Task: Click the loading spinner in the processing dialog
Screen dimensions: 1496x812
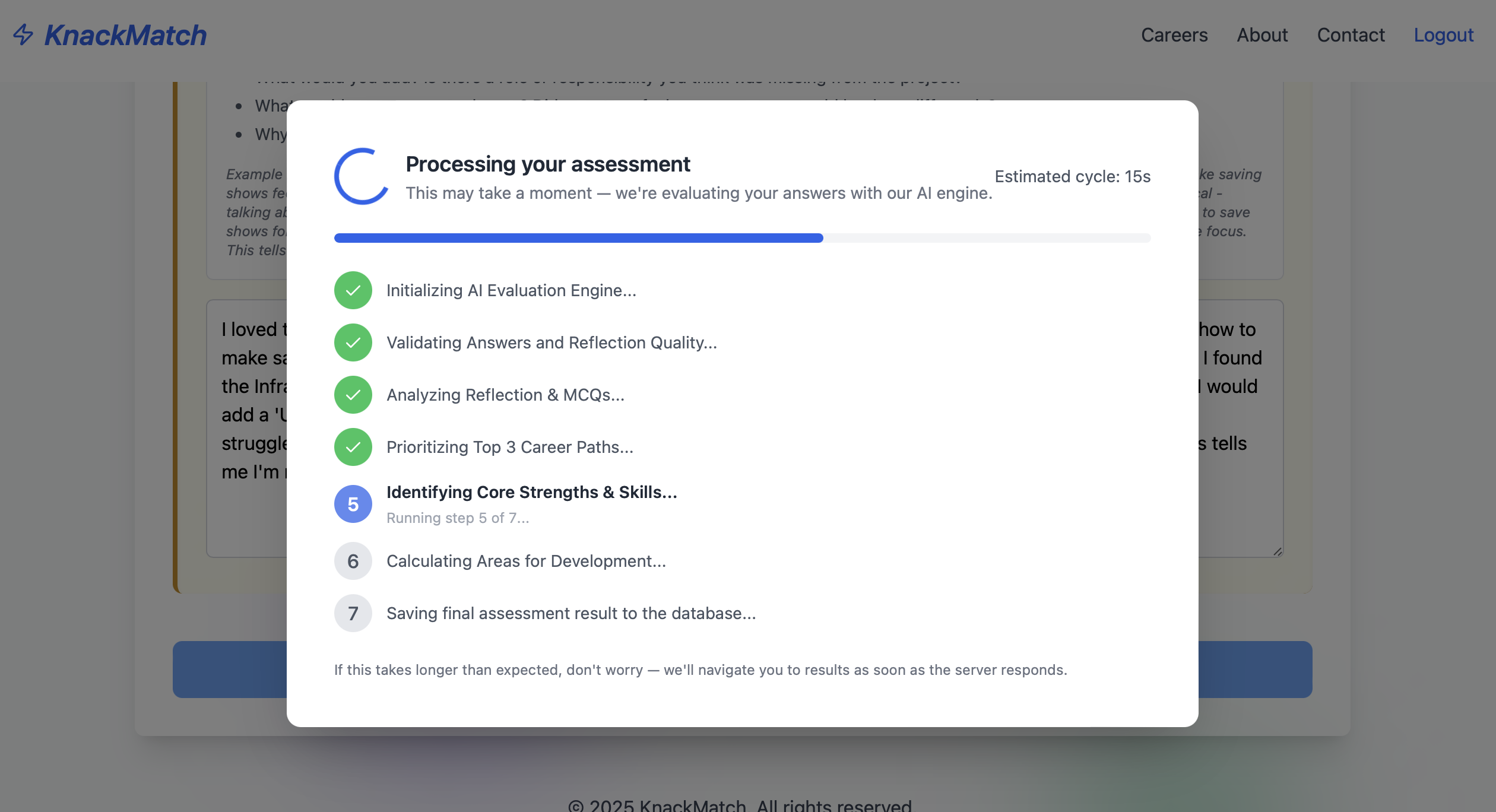Action: (x=361, y=177)
